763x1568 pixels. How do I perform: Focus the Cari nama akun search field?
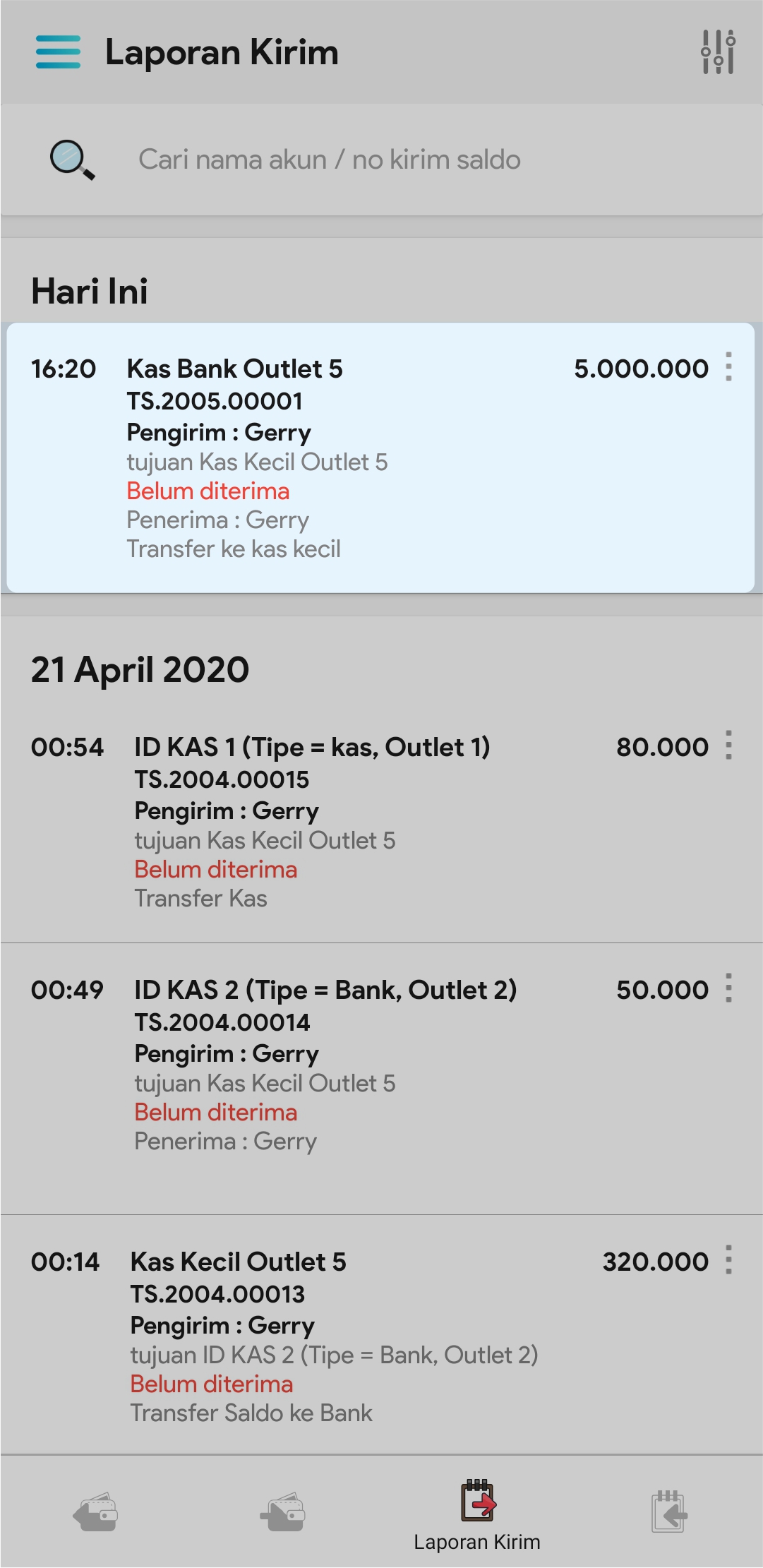tap(395, 160)
